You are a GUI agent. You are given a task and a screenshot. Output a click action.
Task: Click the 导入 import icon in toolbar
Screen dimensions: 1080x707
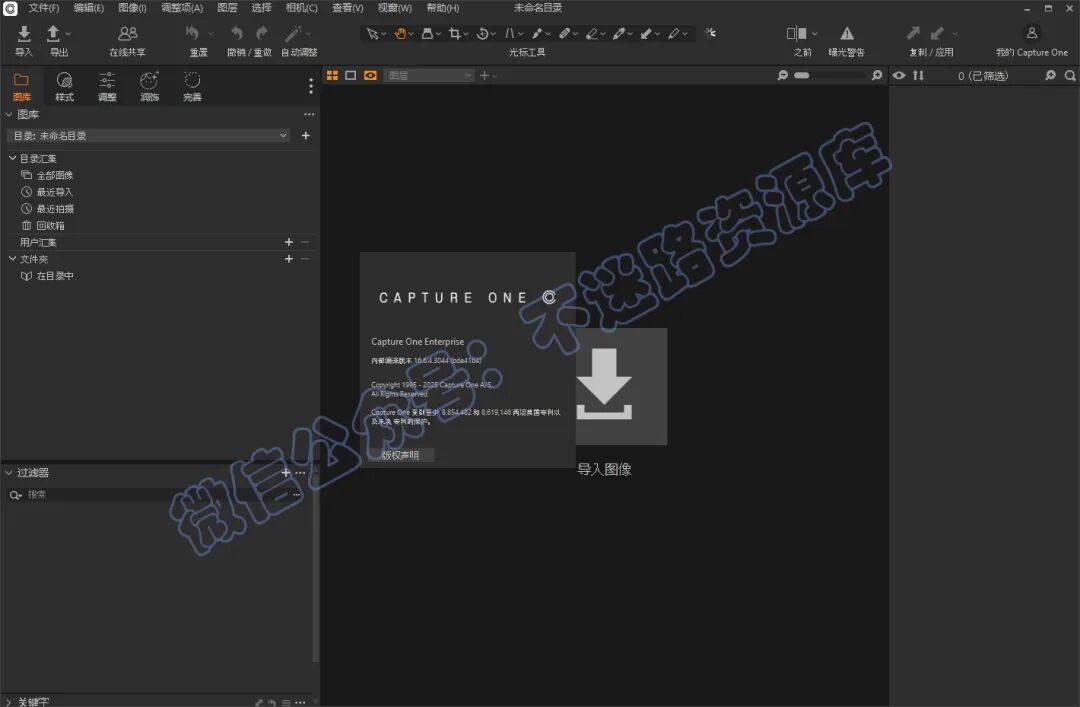(x=23, y=33)
